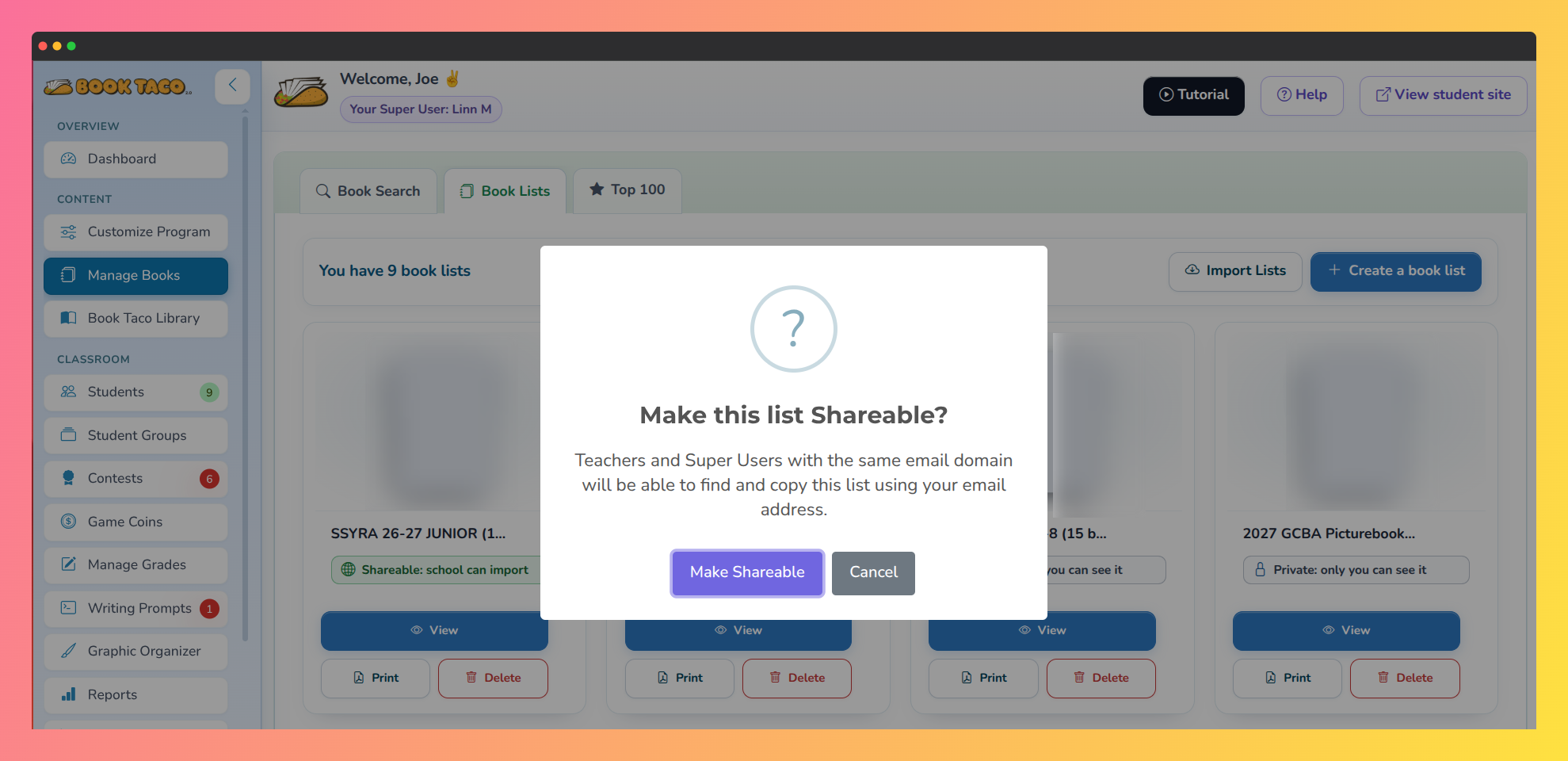Delete the 2027 GCBA Picturebook list
The width and height of the screenshot is (1568, 761).
click(x=1405, y=679)
